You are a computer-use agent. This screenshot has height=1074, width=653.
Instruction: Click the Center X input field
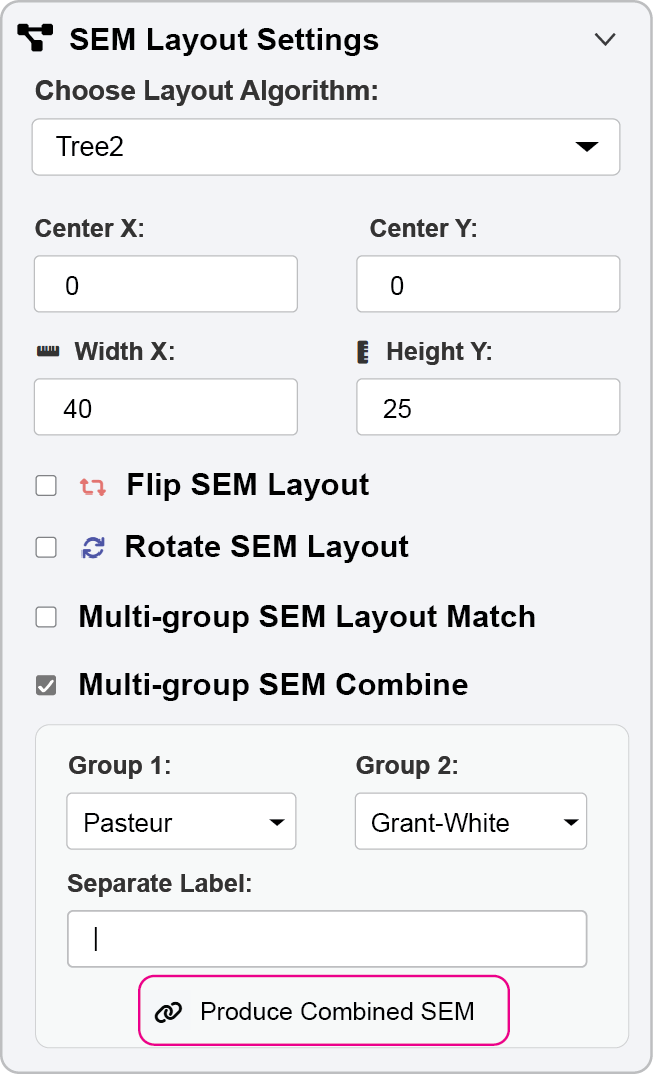[x=166, y=285]
